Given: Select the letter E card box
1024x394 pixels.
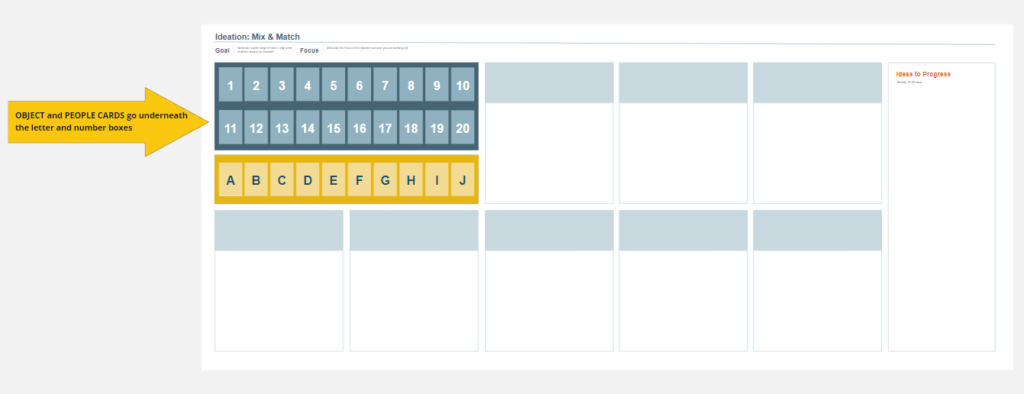Looking at the screenshot, I should (x=334, y=180).
